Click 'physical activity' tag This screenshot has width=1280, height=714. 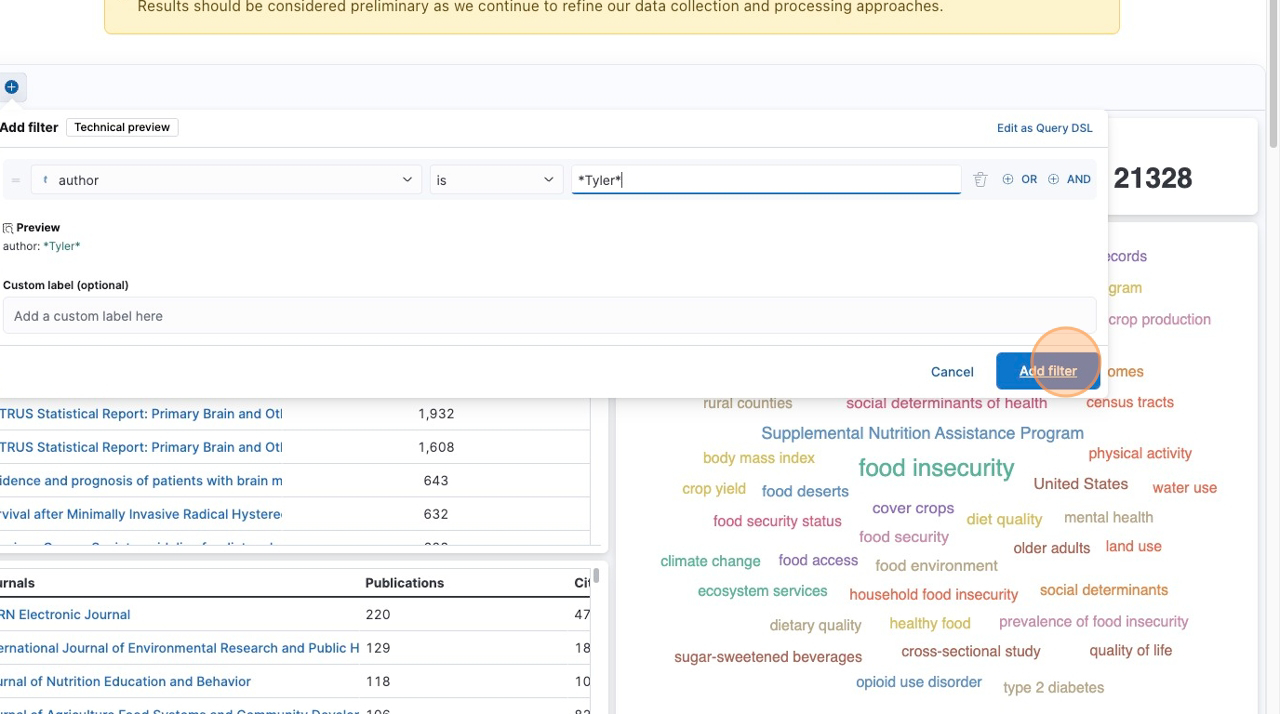point(1140,453)
